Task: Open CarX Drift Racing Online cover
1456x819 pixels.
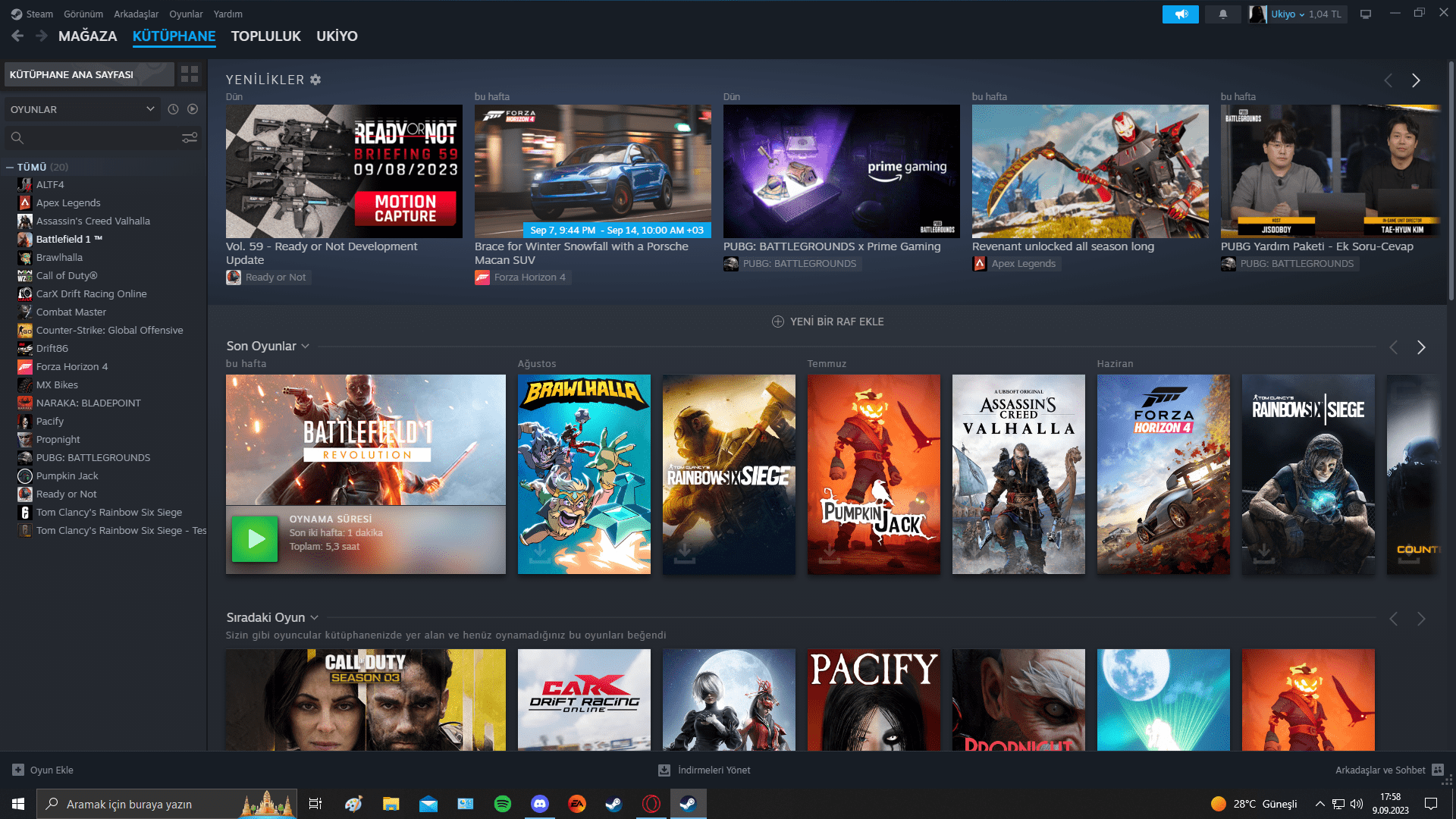Action: click(x=584, y=699)
